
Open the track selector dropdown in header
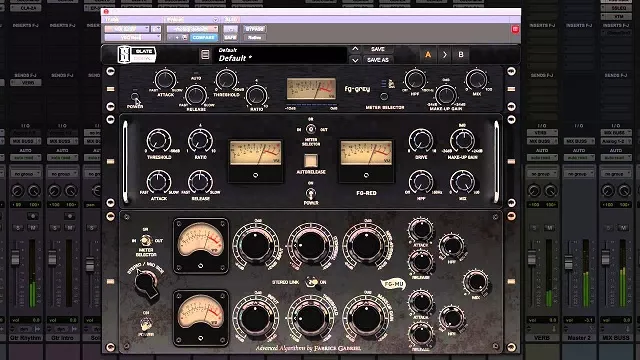127,29
